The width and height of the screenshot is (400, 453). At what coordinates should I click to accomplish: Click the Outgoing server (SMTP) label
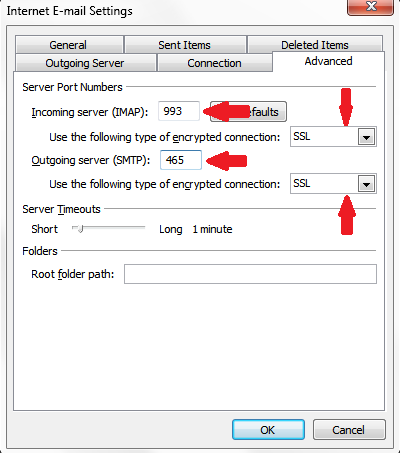91,160
